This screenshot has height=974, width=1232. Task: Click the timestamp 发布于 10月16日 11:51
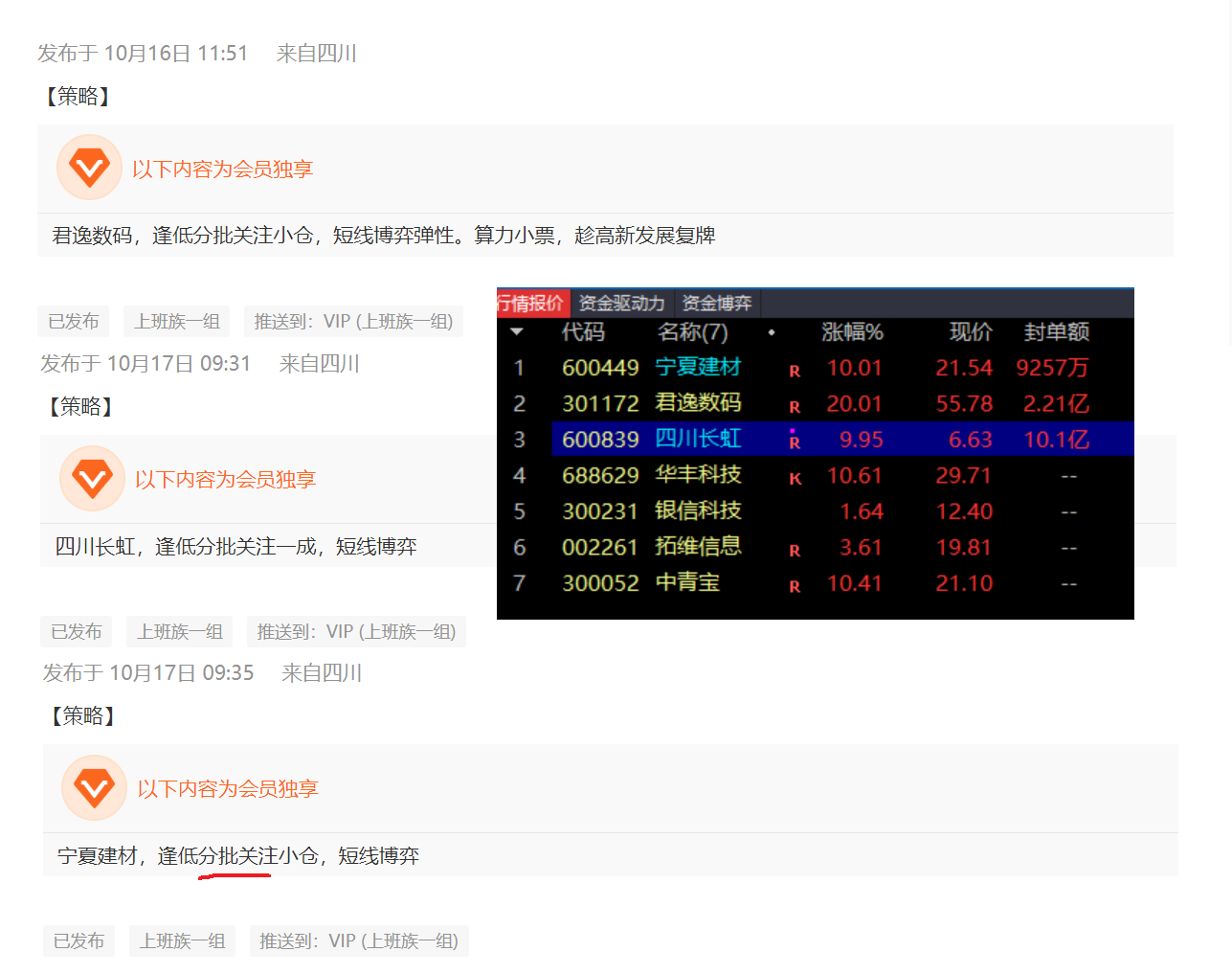coord(143,54)
